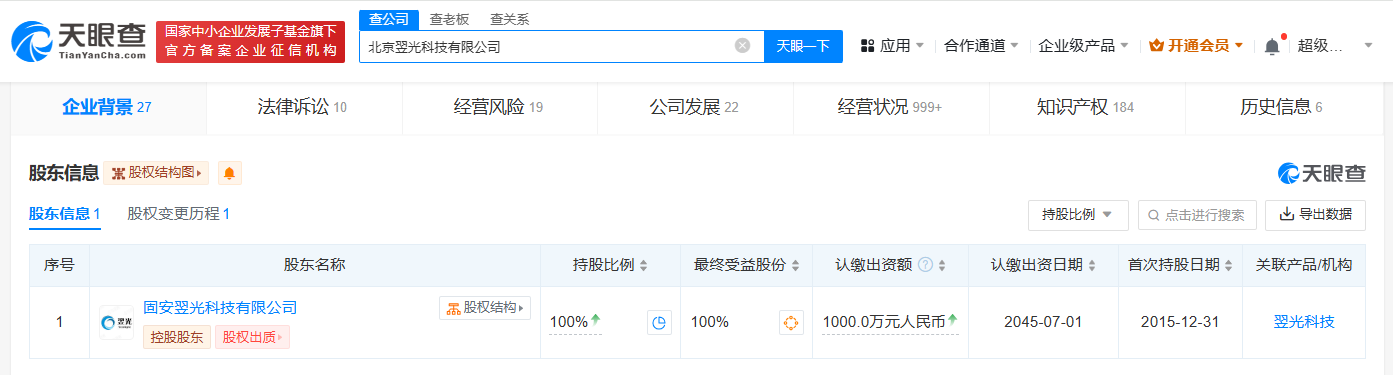Expand the 股权结构 button in the shareholder row
Image resolution: width=1393 pixels, height=375 pixels.
[x=485, y=308]
